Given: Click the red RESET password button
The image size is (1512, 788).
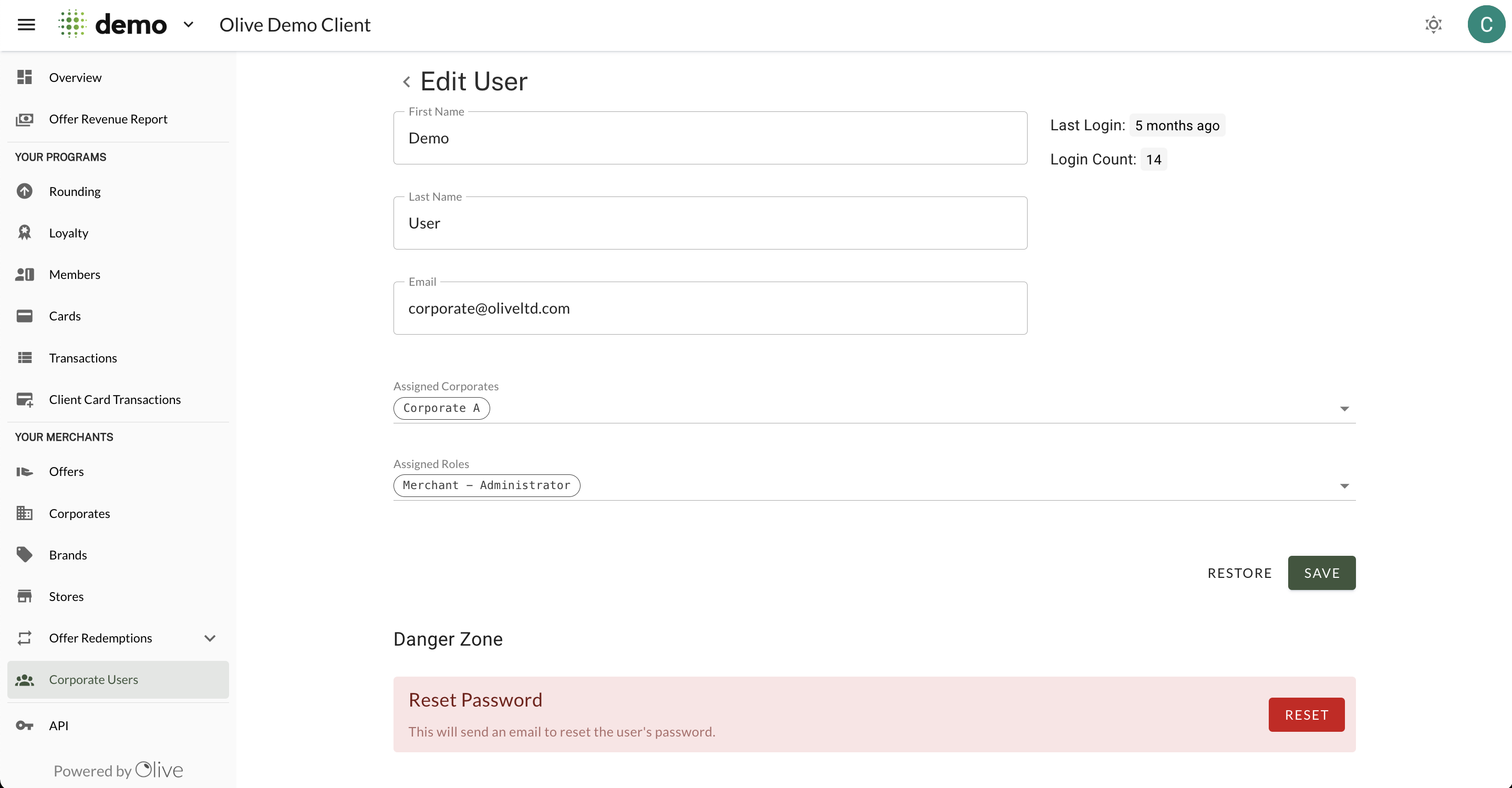Looking at the screenshot, I should [1307, 716].
